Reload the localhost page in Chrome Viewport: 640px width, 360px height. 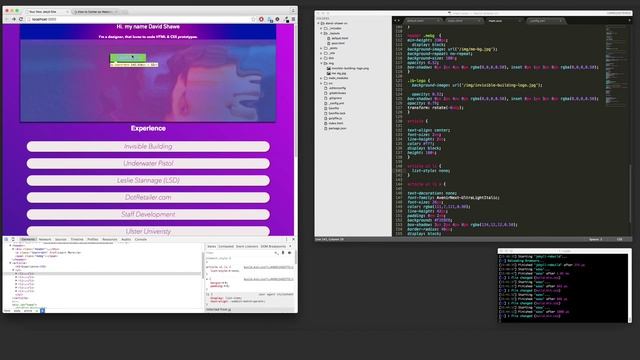[x=21, y=19]
